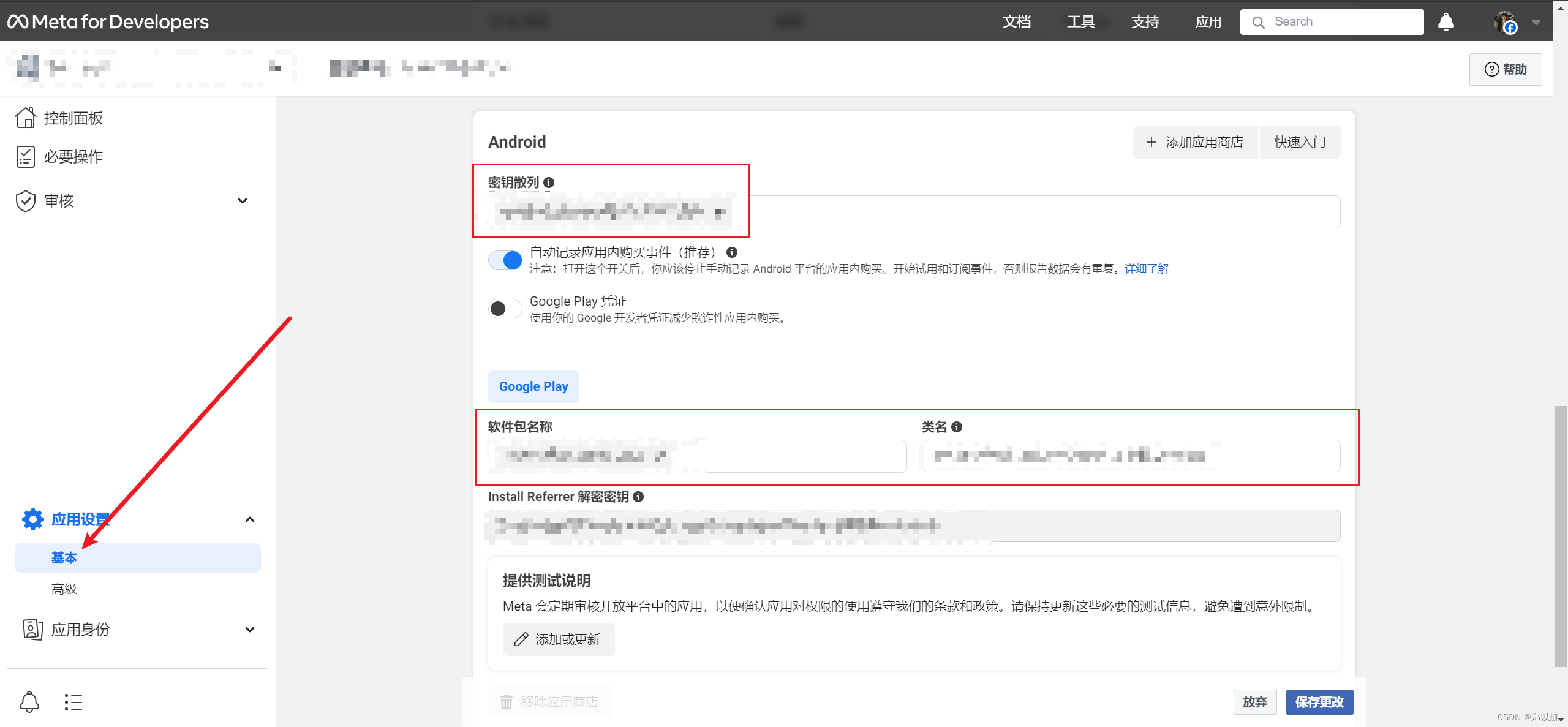Click the info icon next to 类名
1568x727 pixels.
pyautogui.click(x=957, y=427)
